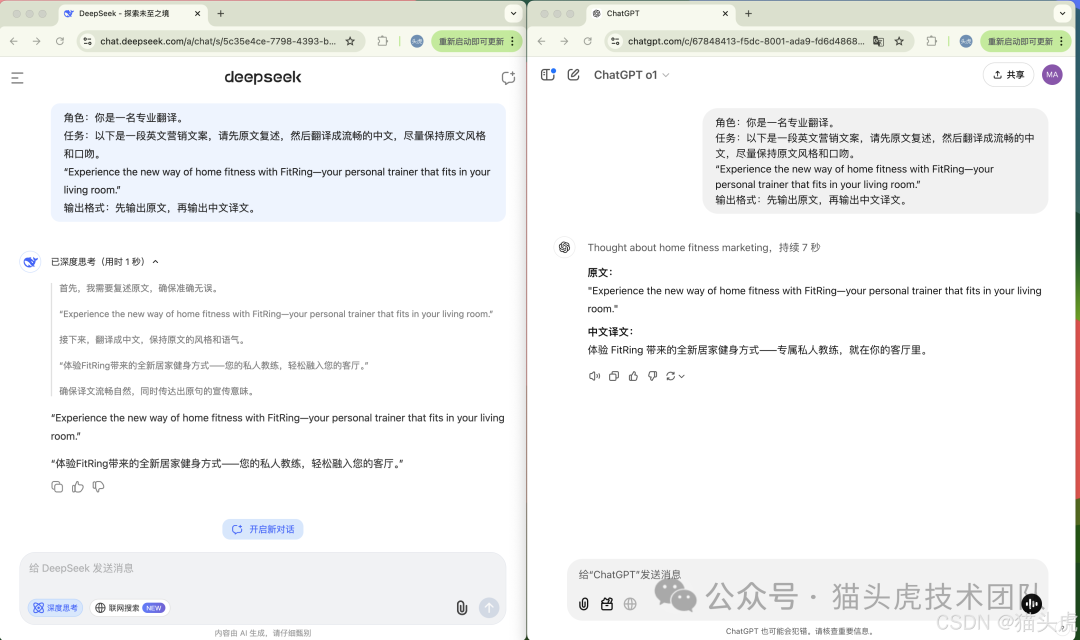
Task: Expand Thought about home fitness marketing details
Action: 703,247
